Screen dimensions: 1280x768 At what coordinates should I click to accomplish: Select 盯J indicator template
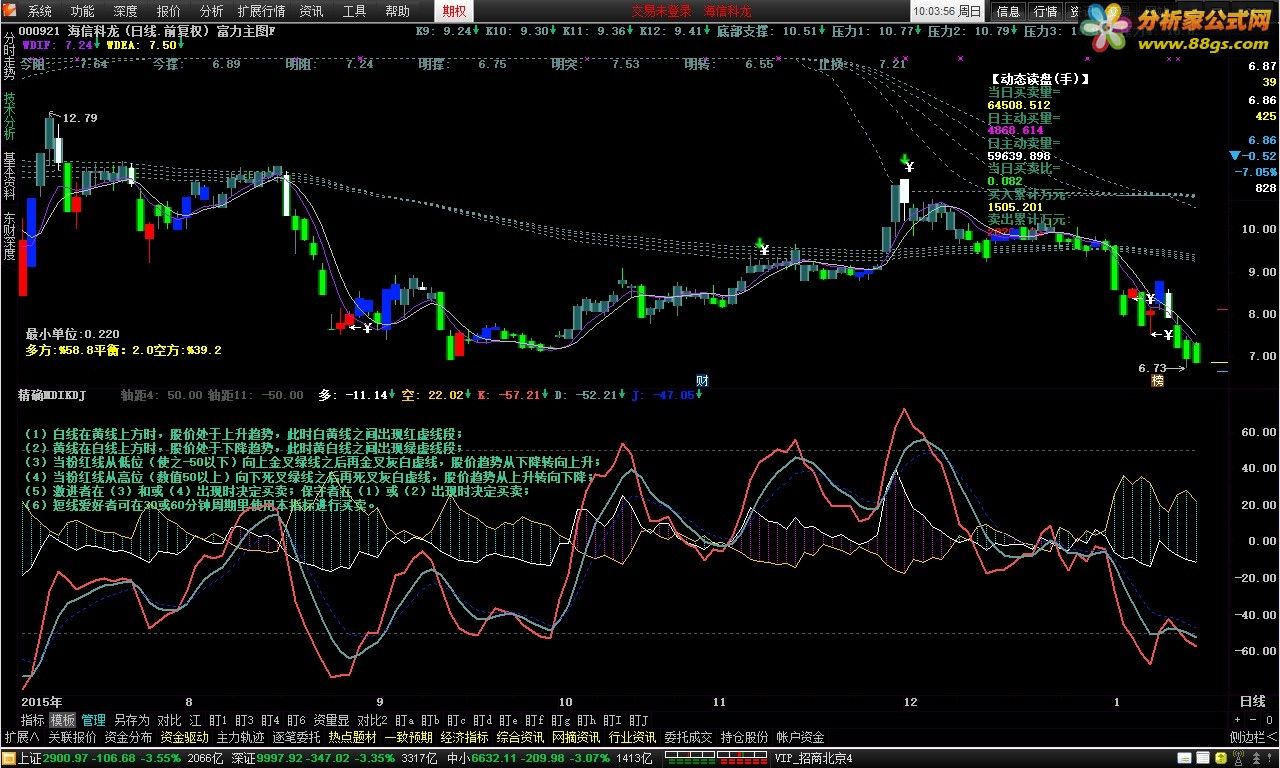[x=638, y=720]
